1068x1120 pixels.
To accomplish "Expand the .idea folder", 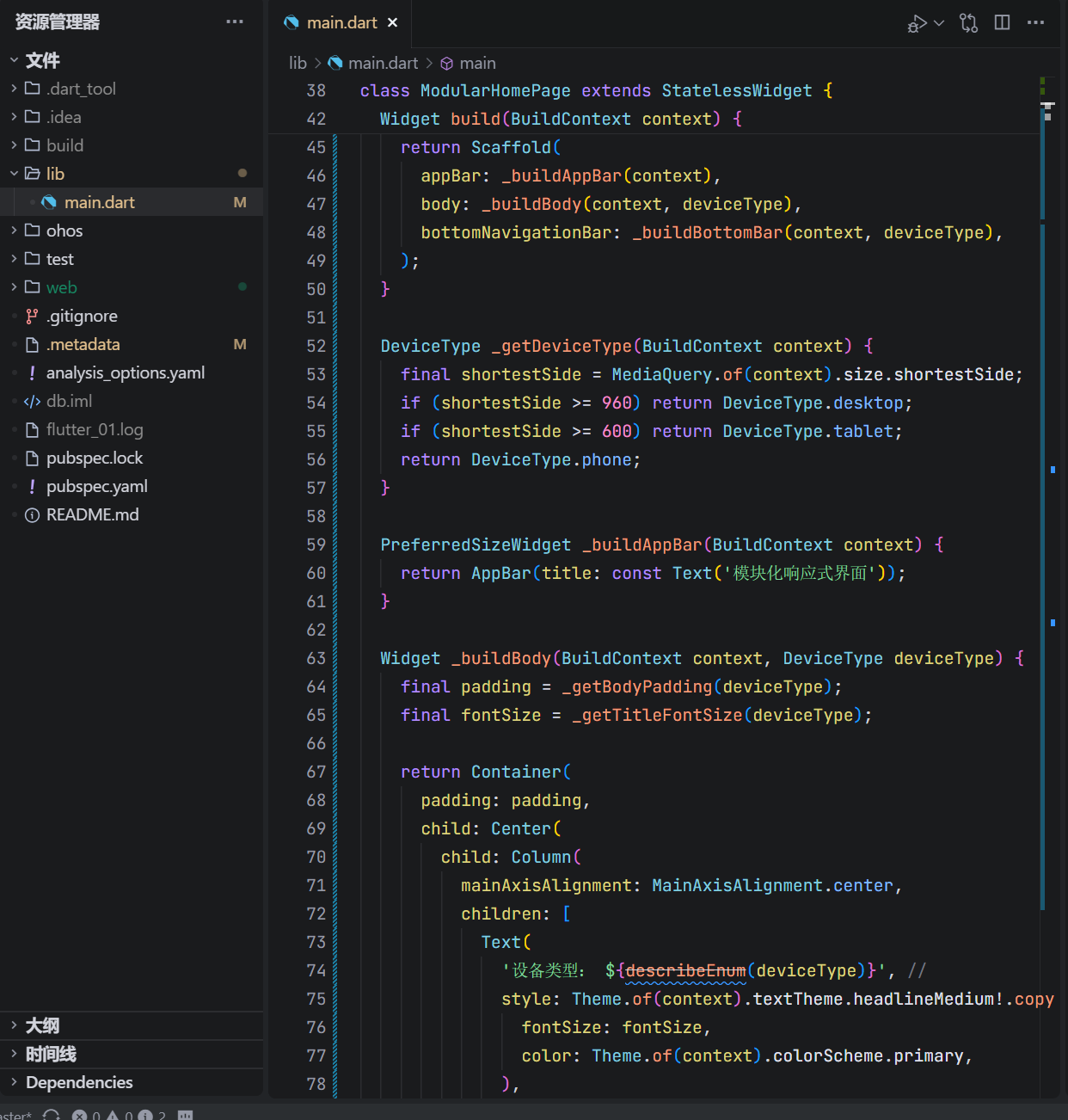I will click(132, 117).
